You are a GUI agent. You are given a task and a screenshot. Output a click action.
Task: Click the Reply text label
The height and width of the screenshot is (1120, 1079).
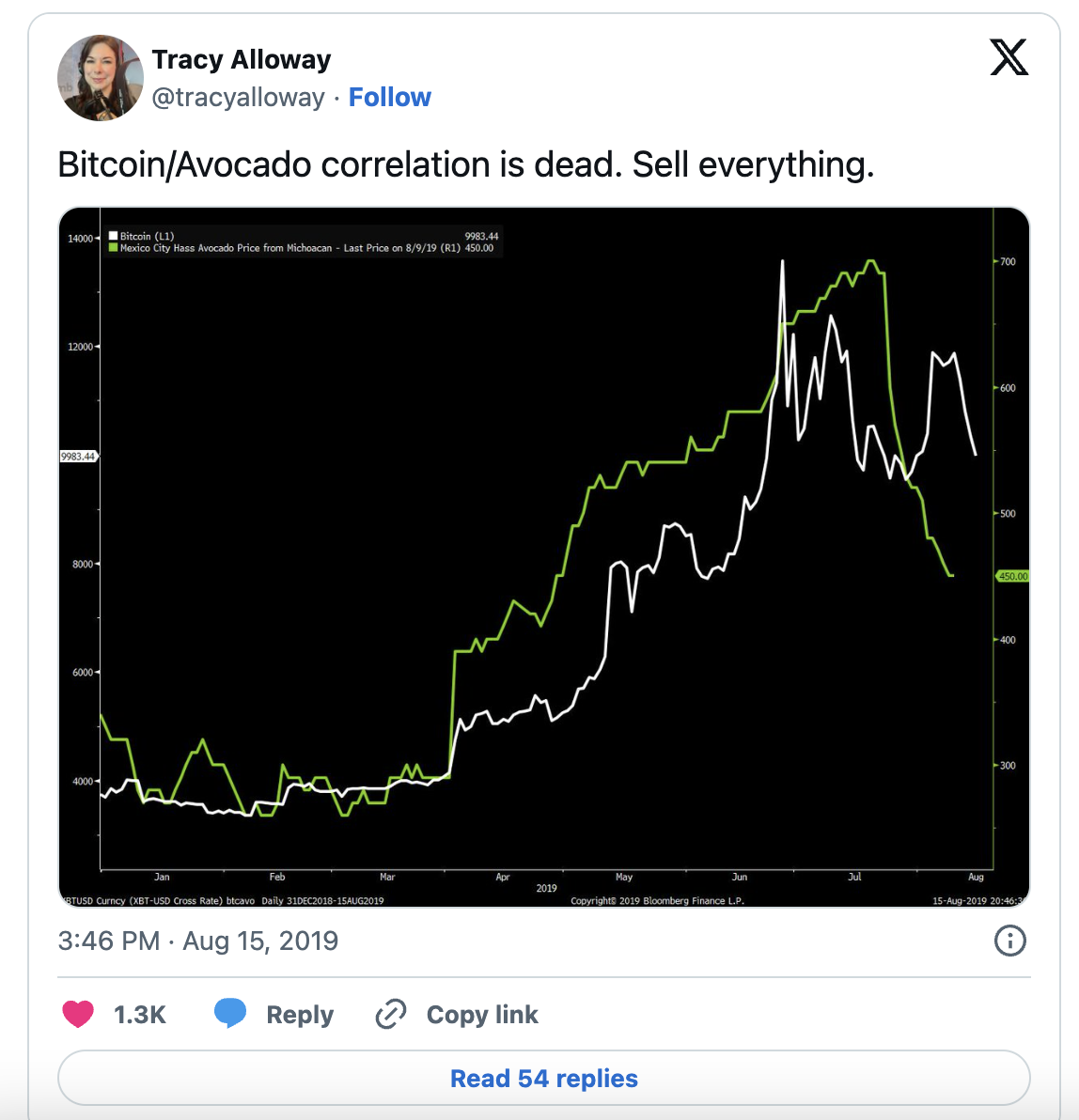(300, 1015)
